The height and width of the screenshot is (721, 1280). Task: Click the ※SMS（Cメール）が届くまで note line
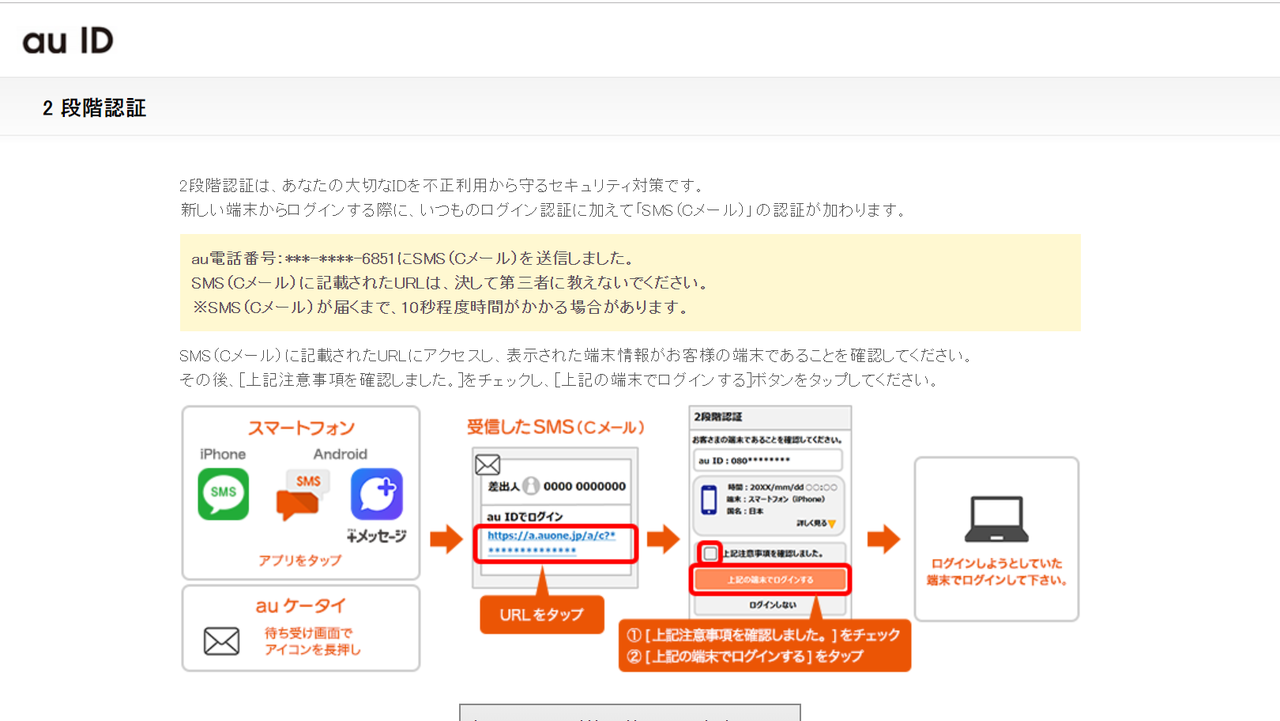(x=440, y=307)
